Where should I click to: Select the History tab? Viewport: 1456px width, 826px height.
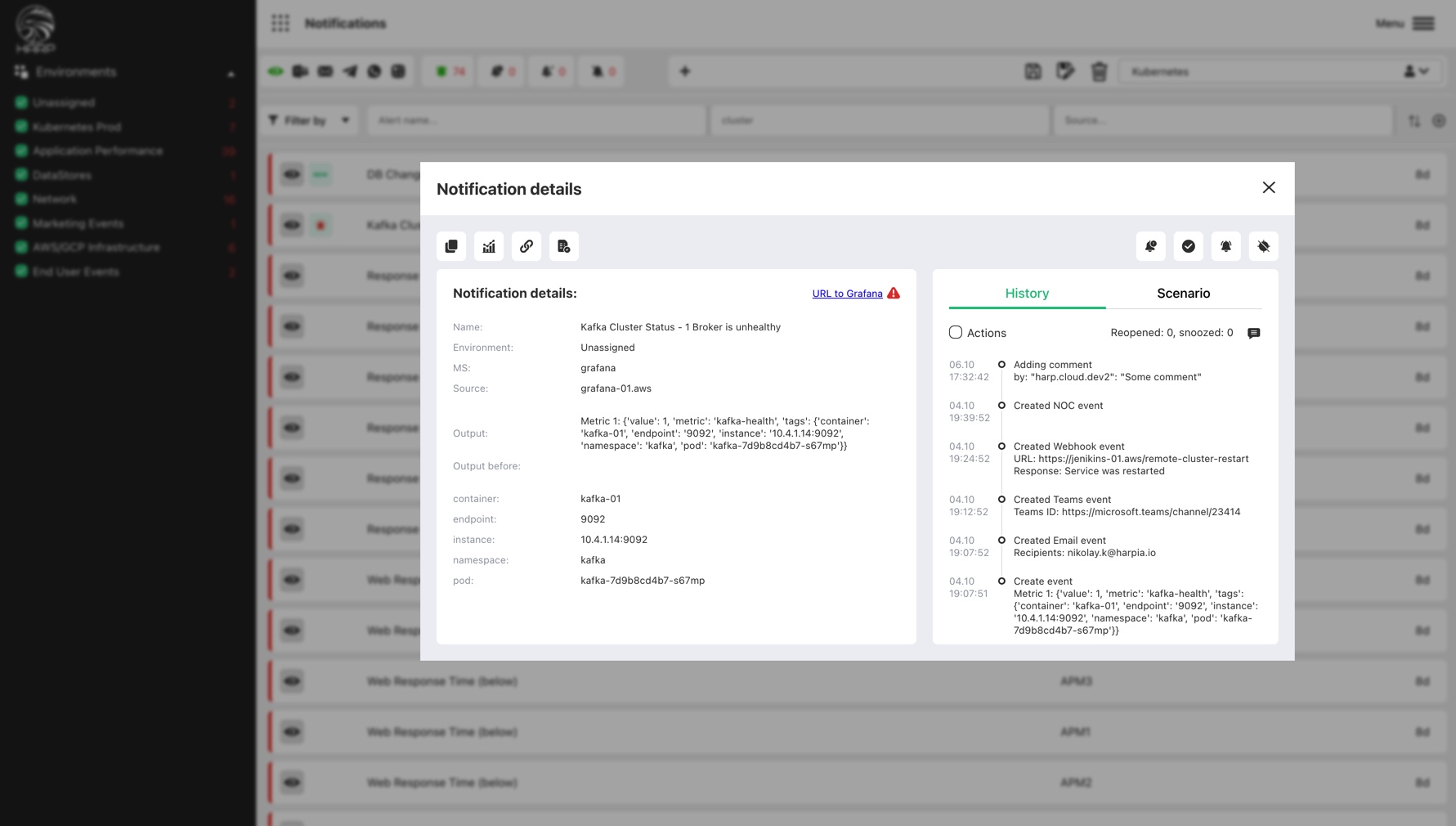pos(1027,293)
